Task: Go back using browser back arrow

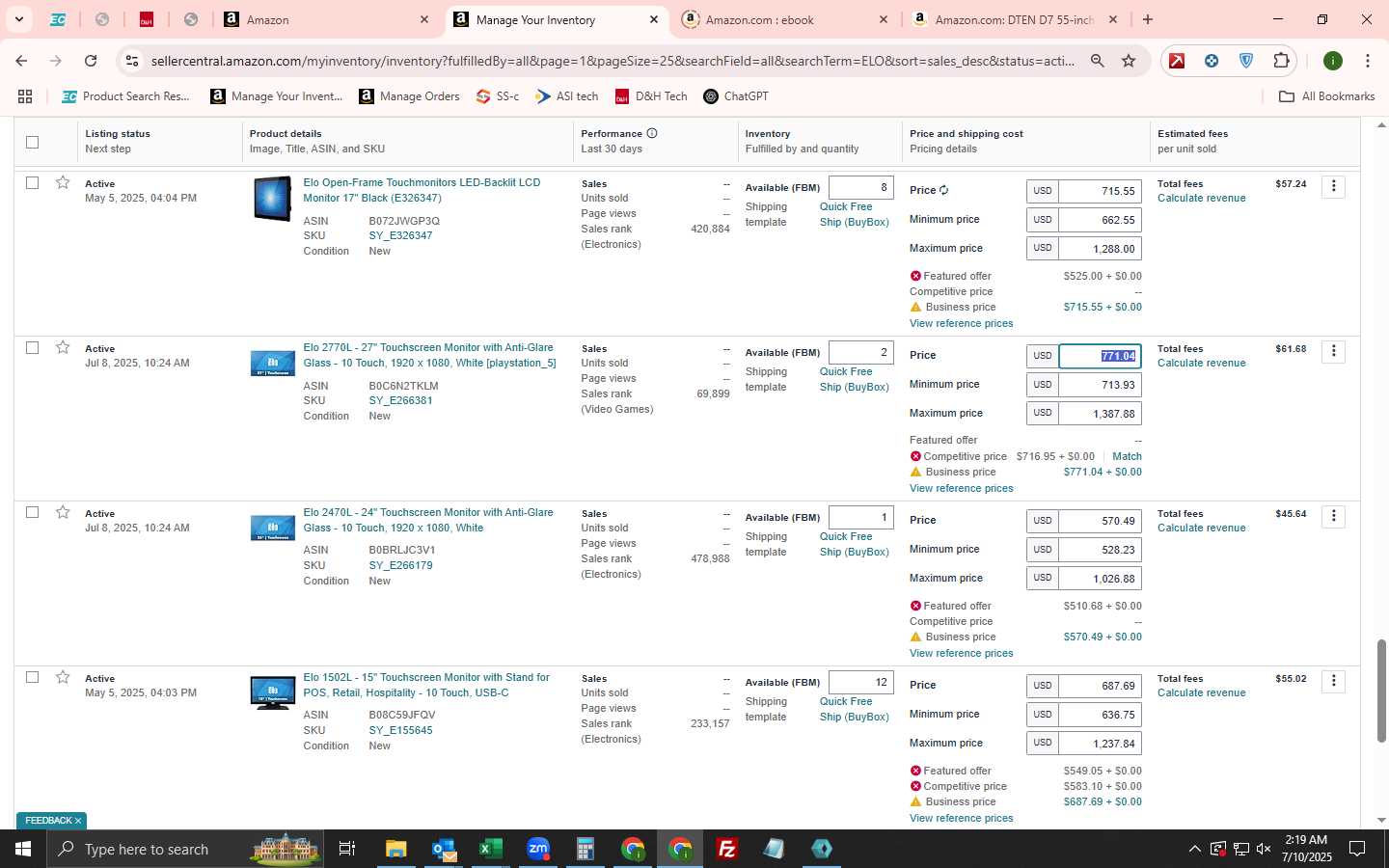Action: click(x=21, y=61)
